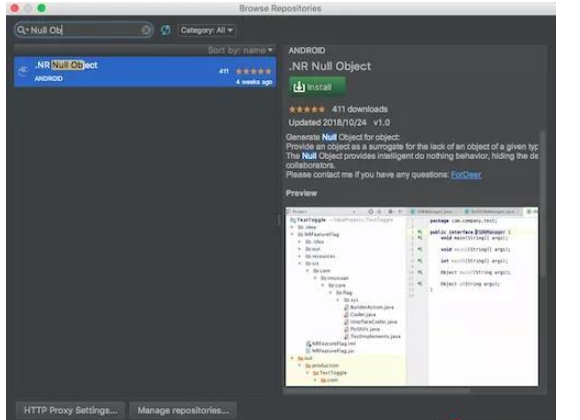Image resolution: width=580 pixels, height=420 pixels.
Task: Click the search magnifier icon
Action: (x=22, y=30)
